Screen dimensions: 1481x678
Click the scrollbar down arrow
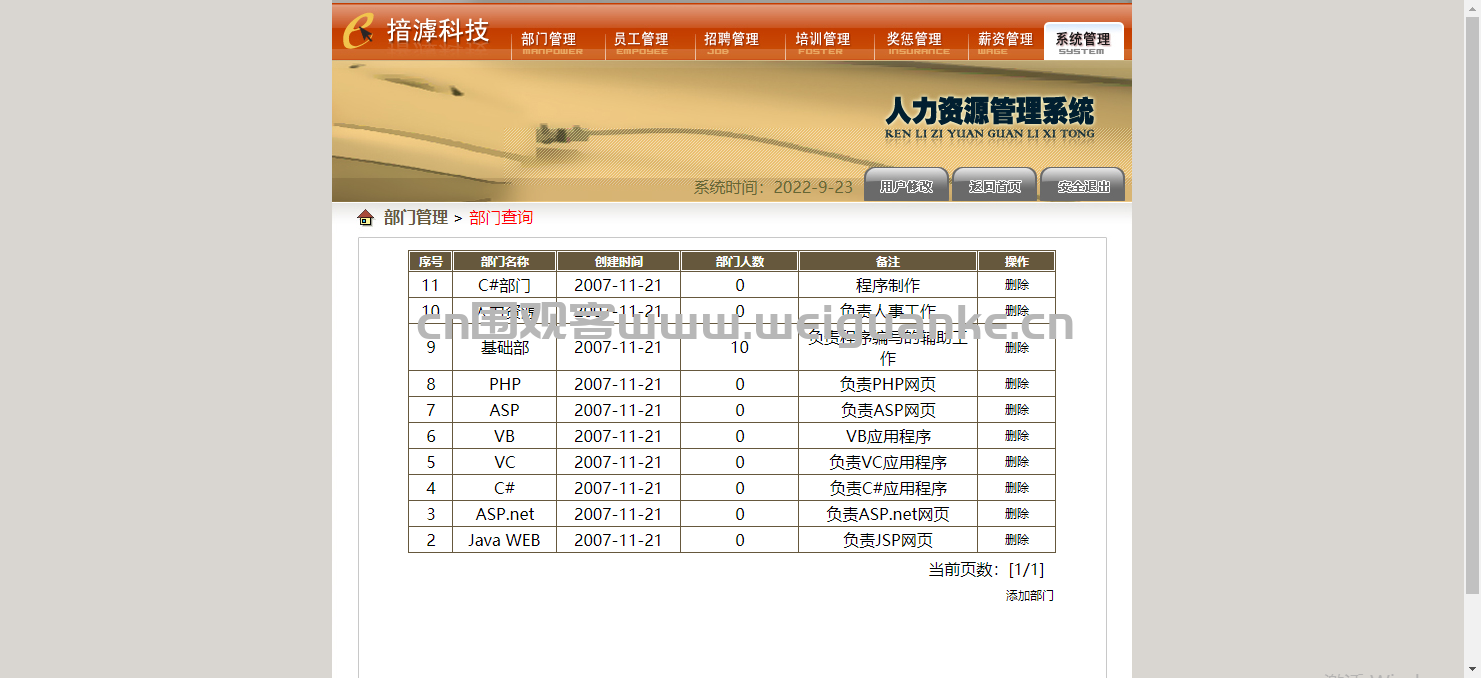click(x=1472, y=669)
